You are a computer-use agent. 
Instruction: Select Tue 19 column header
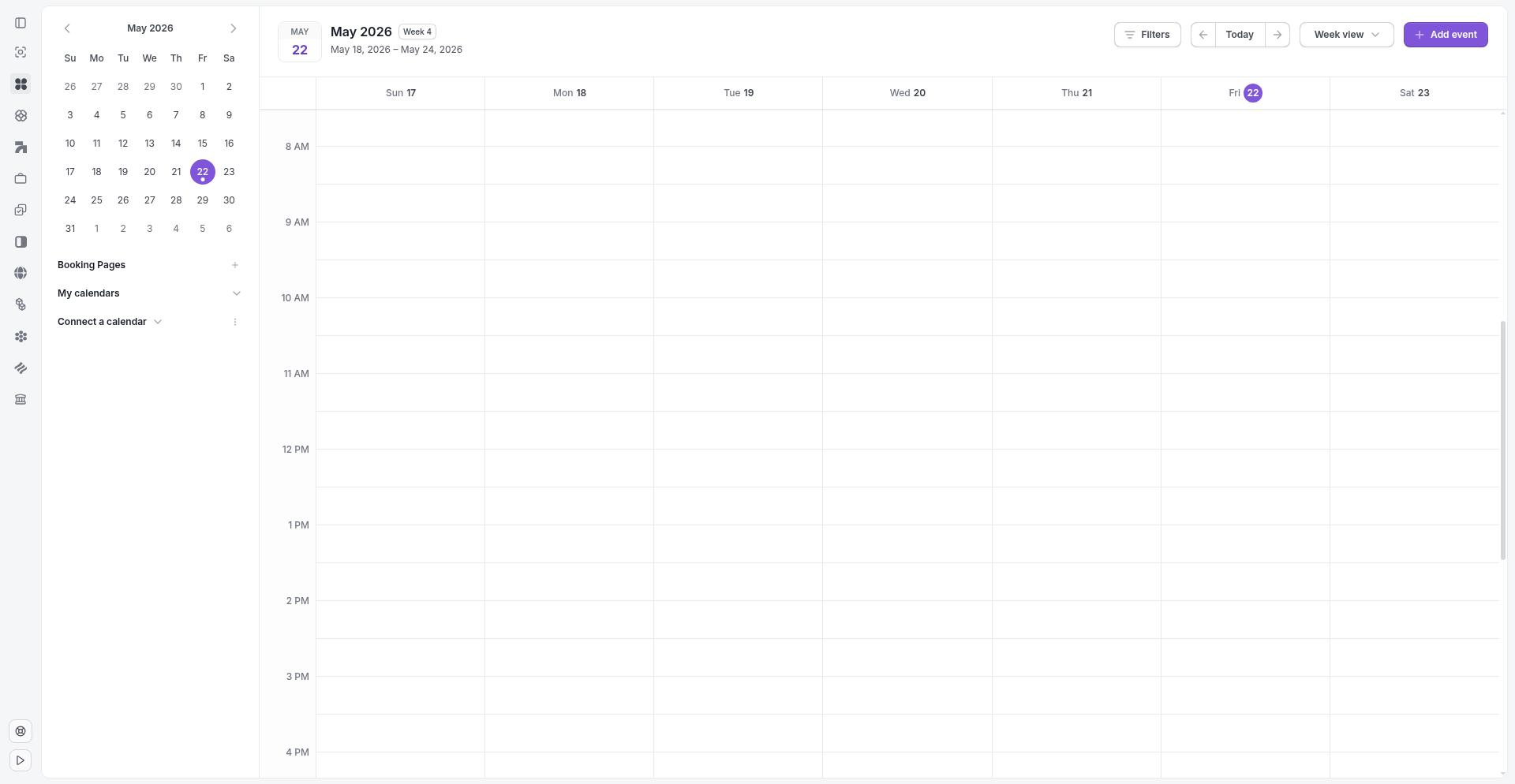click(x=739, y=93)
